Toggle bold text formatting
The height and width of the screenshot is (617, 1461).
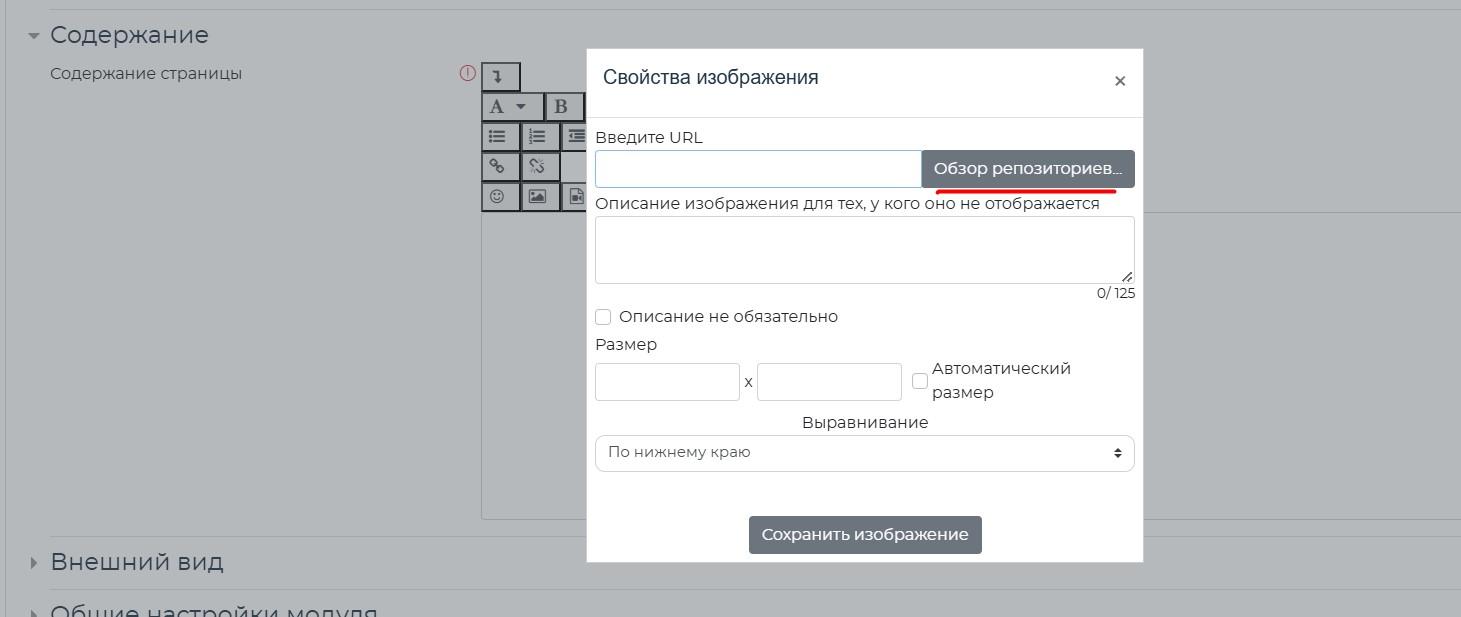point(562,107)
